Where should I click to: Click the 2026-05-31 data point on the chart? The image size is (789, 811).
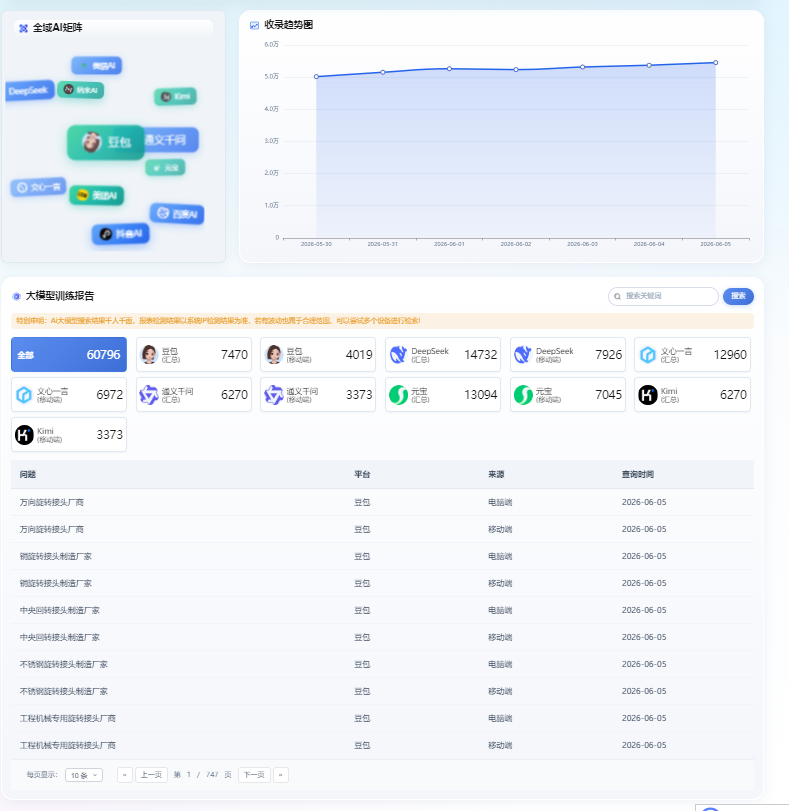click(x=383, y=72)
